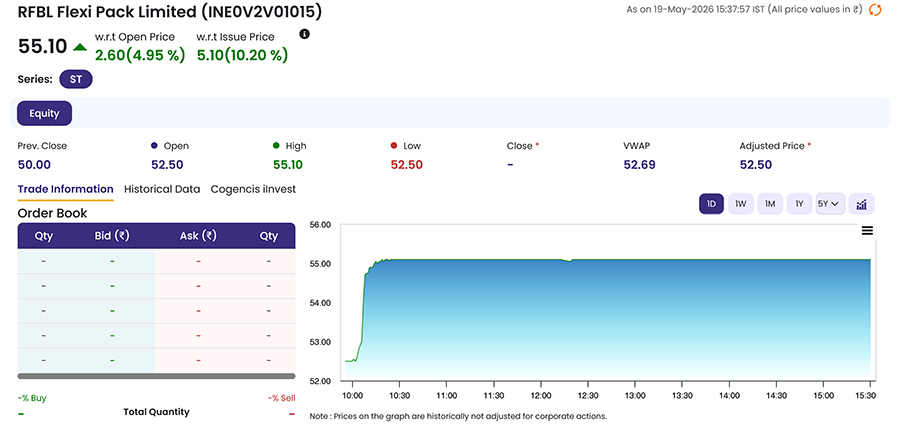Click the High price value 55.10
This screenshot has width=900, height=430.
288,165
